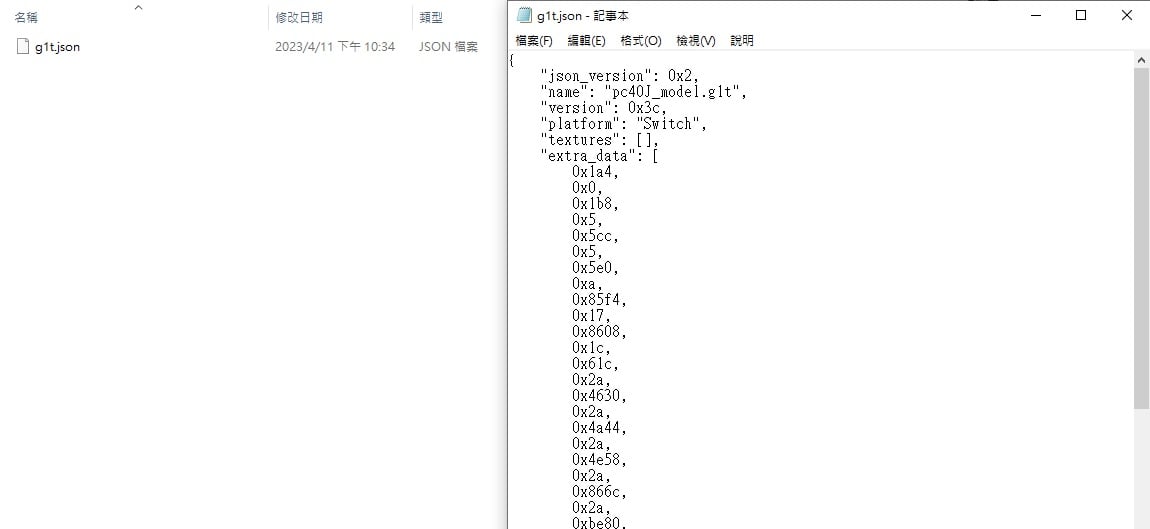Click the Notepad icon in title bar
The width and height of the screenshot is (1150, 529).
pos(524,15)
